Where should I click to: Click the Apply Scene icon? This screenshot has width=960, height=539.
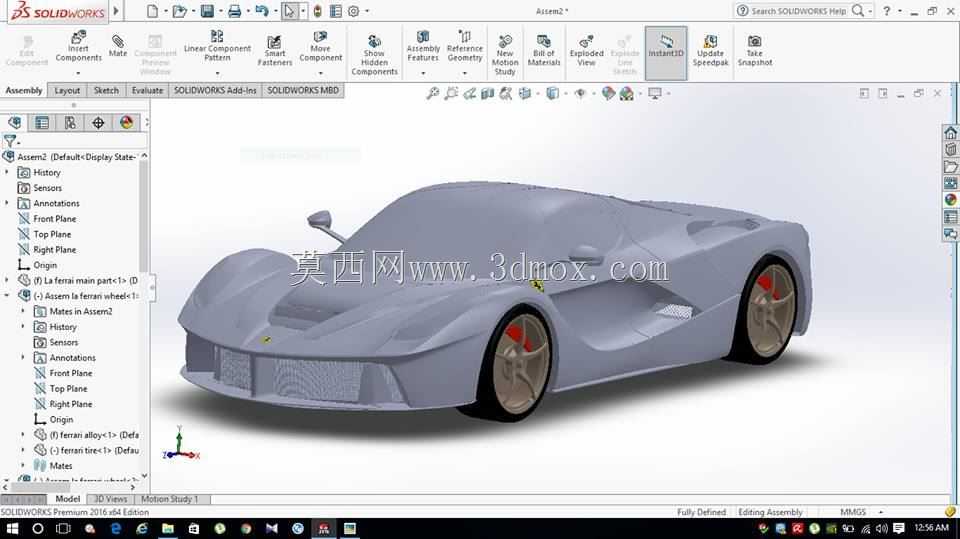(626, 94)
